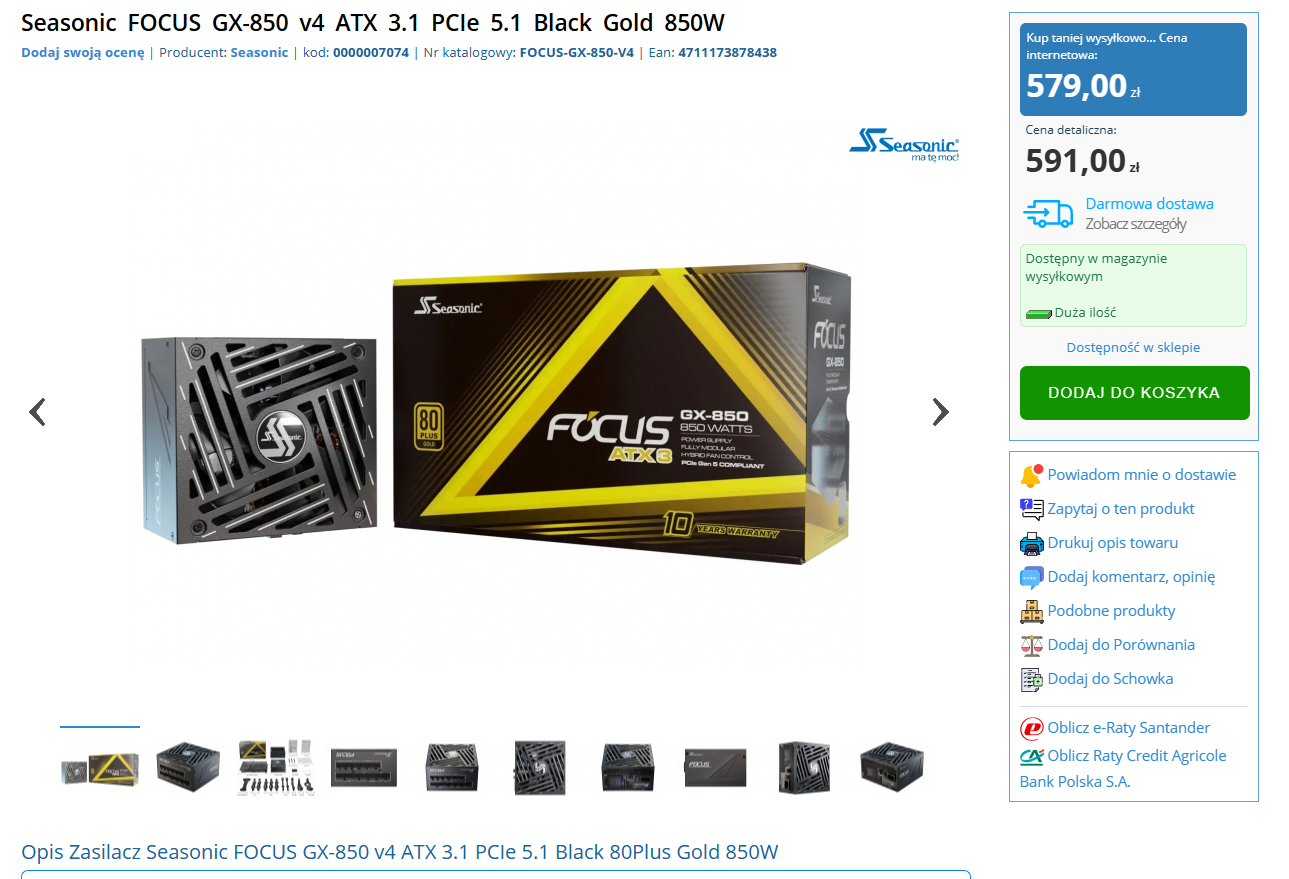Click the clipboard icon for wishlist

[x=1032, y=679]
